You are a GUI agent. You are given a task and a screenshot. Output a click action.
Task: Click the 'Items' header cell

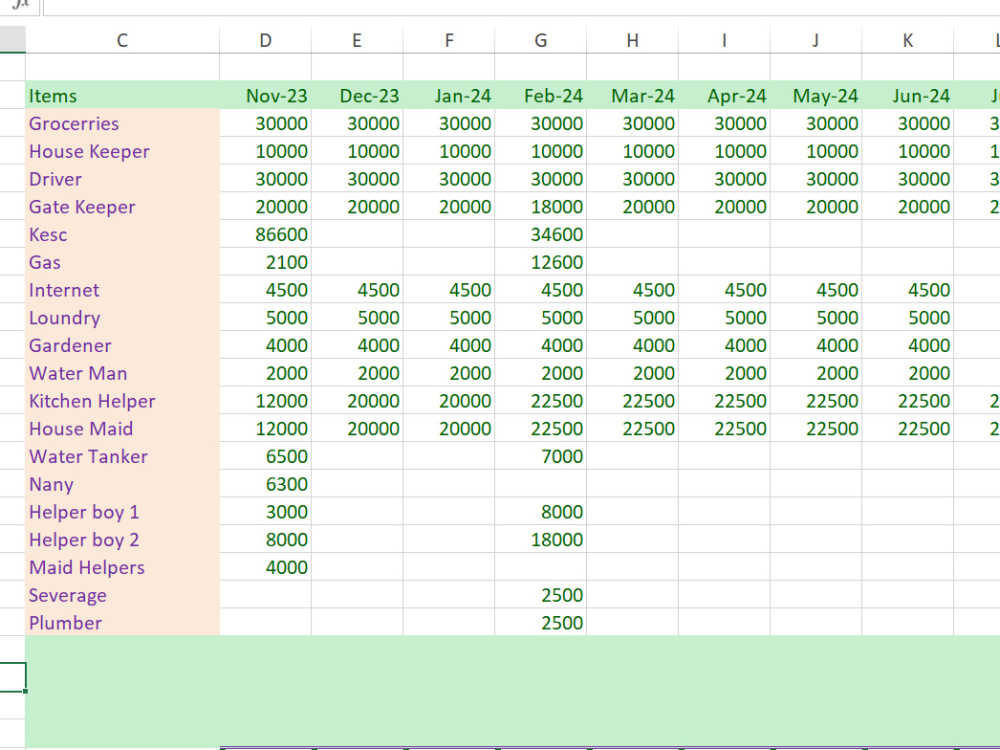(x=122, y=96)
